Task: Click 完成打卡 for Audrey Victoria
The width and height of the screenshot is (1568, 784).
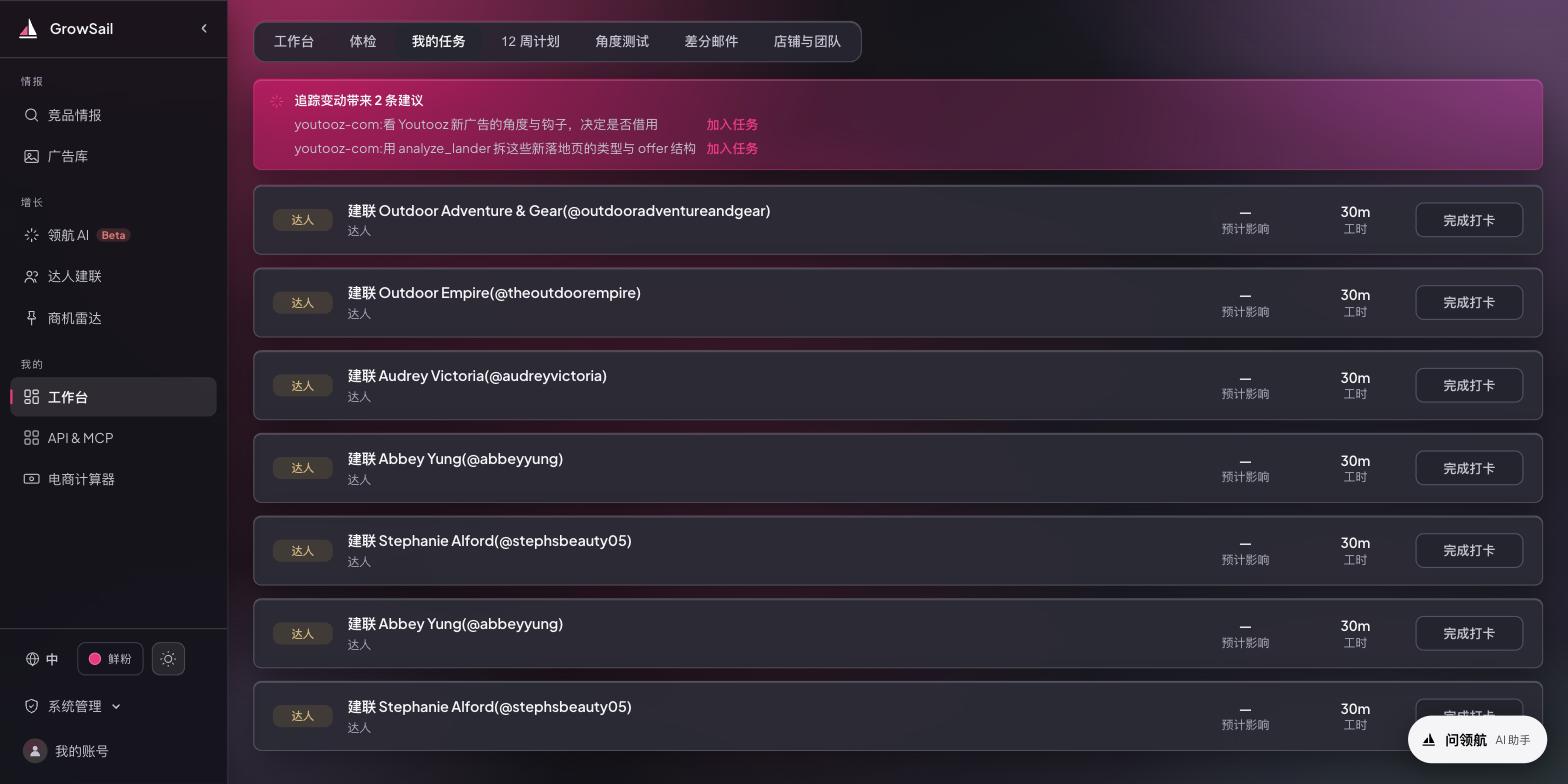Action: pos(1469,385)
